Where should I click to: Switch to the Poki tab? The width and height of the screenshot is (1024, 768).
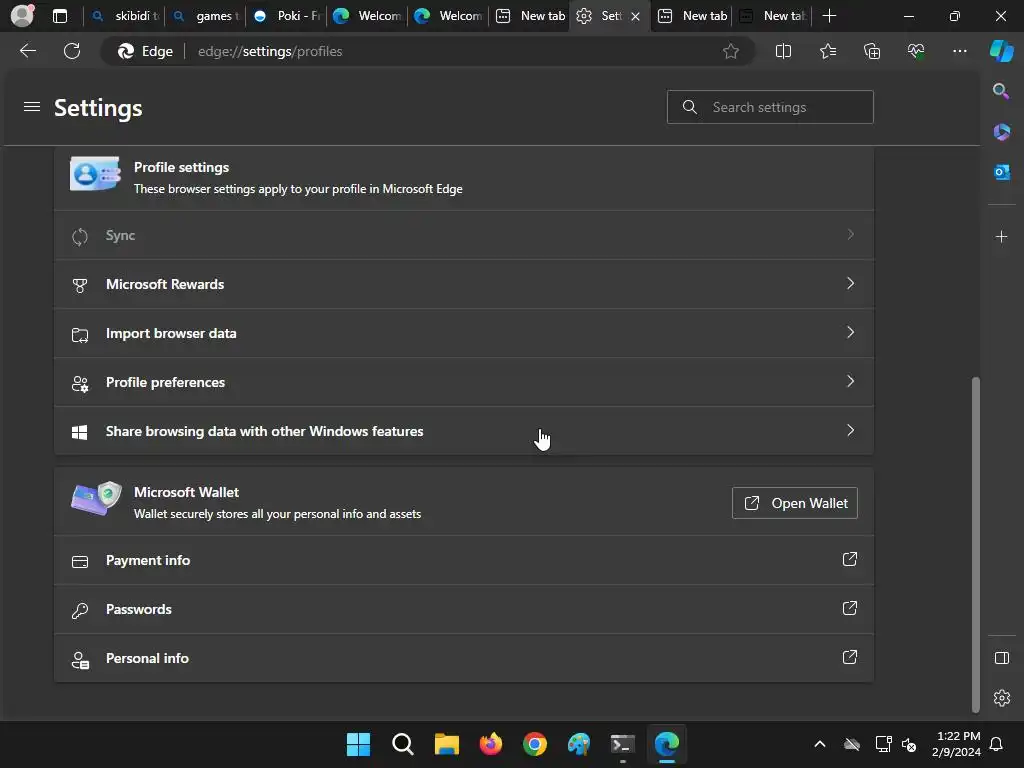coord(287,16)
